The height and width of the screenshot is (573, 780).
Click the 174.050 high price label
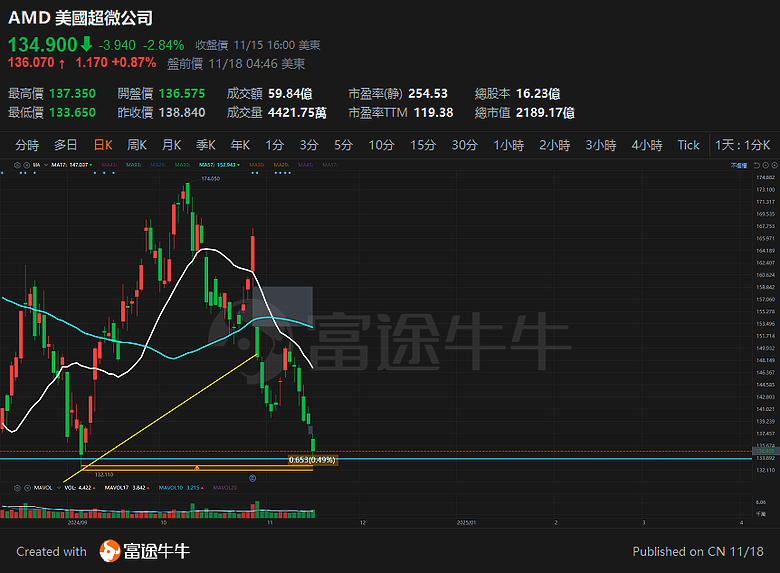[210, 179]
